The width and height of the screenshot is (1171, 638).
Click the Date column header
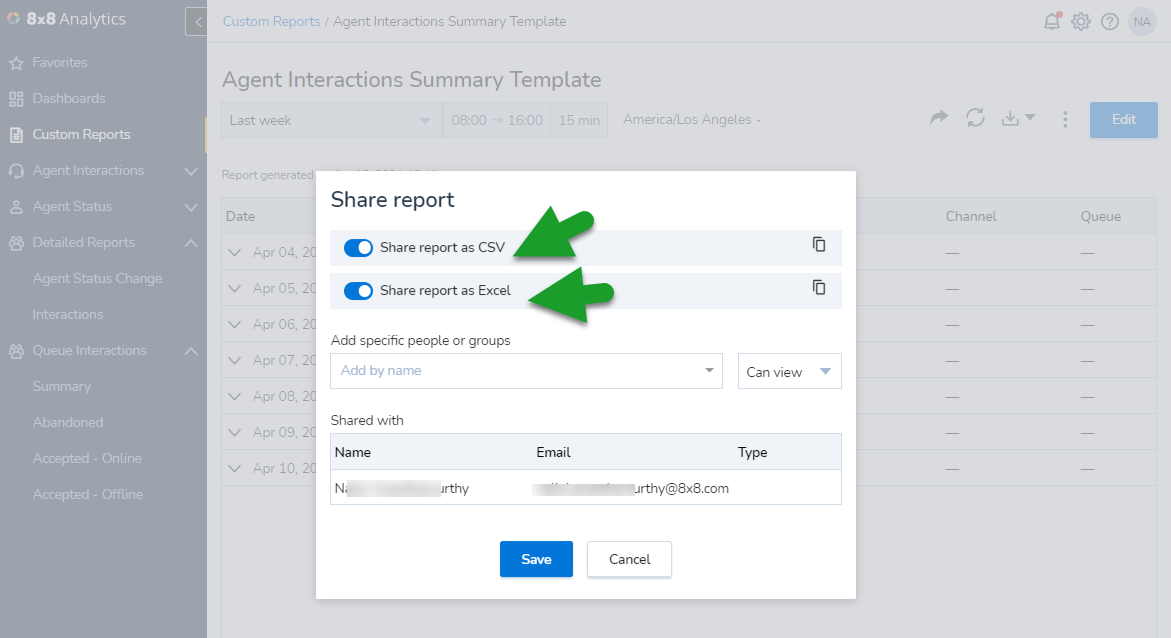pyautogui.click(x=240, y=217)
